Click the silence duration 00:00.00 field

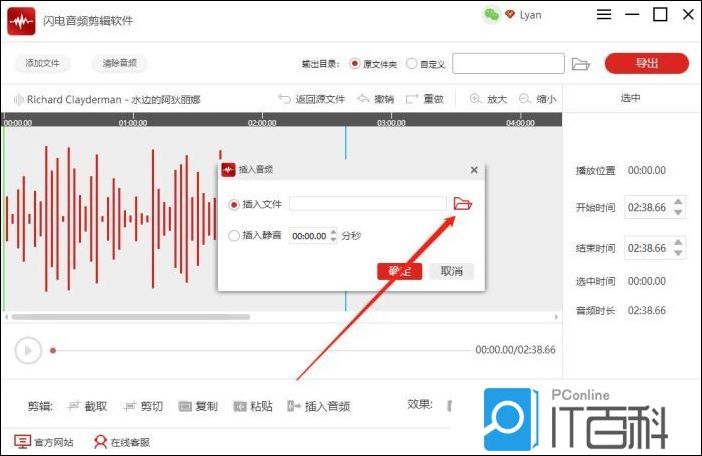pyautogui.click(x=309, y=236)
